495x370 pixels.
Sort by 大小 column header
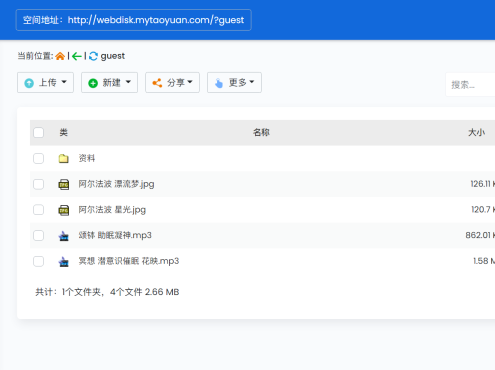click(x=476, y=132)
